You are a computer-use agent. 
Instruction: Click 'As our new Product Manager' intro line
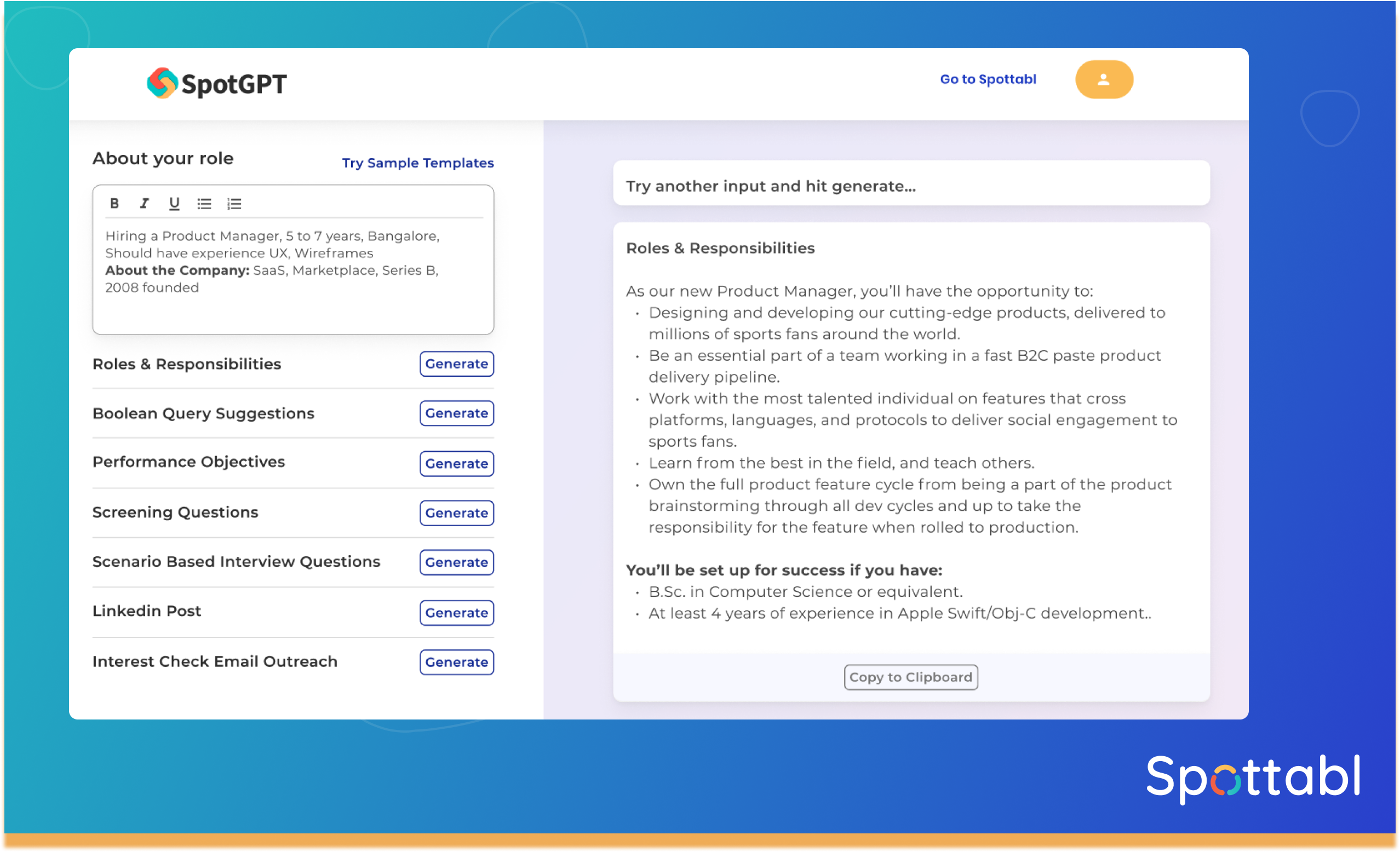click(x=859, y=291)
